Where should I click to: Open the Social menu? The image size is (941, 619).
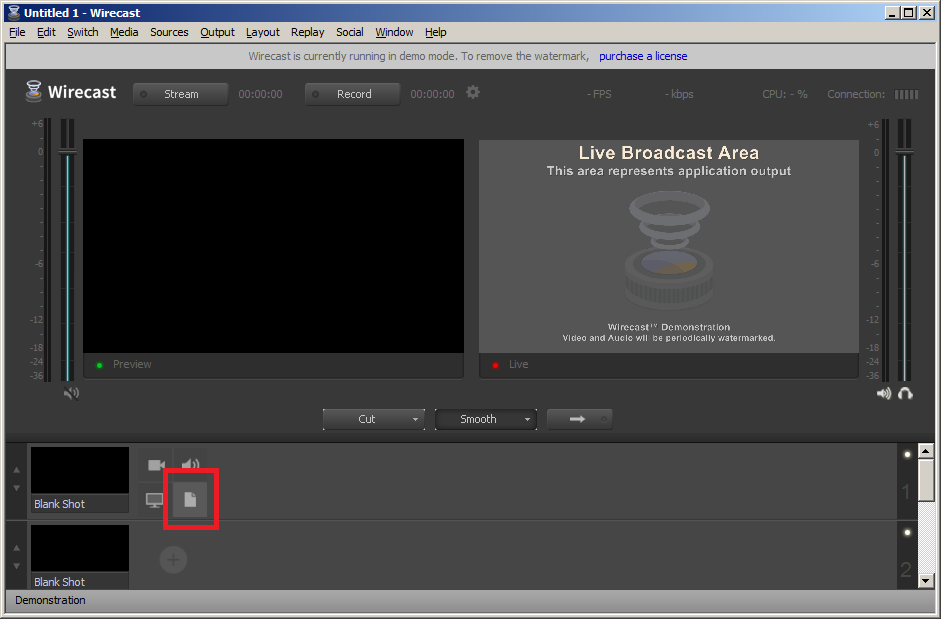coord(349,32)
